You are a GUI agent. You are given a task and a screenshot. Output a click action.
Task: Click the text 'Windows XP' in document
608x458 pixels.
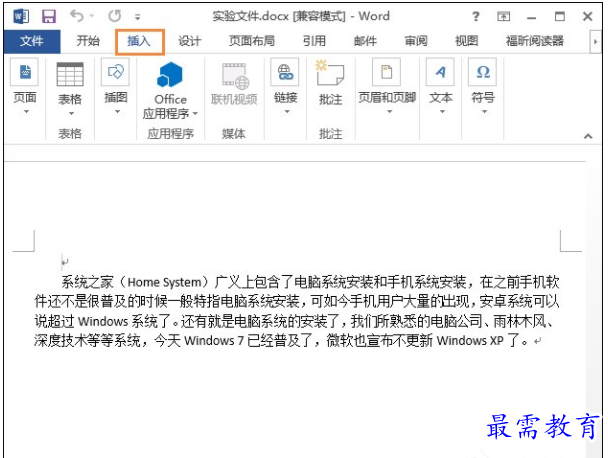[470, 341]
